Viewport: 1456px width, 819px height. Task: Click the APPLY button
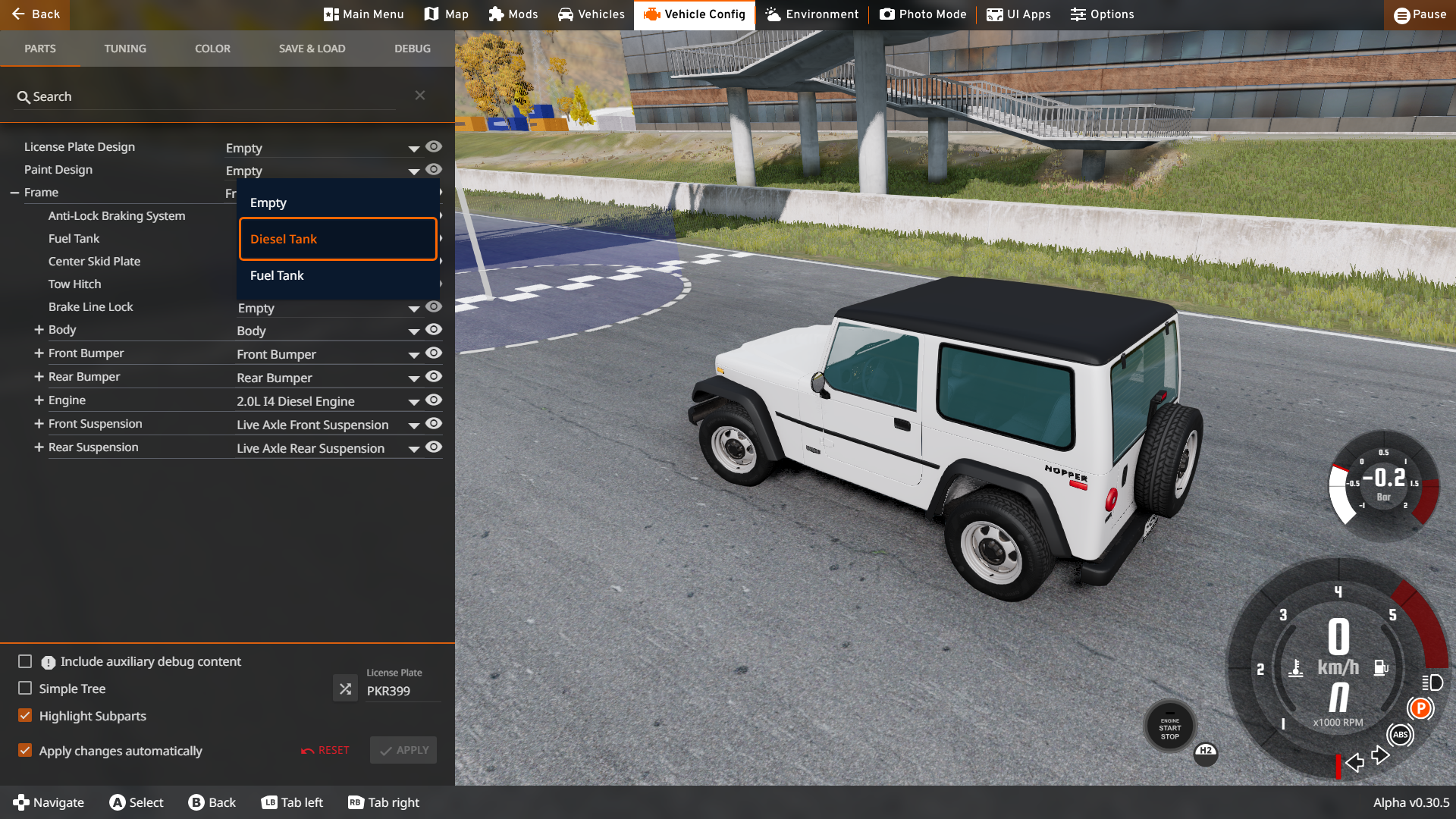(403, 750)
